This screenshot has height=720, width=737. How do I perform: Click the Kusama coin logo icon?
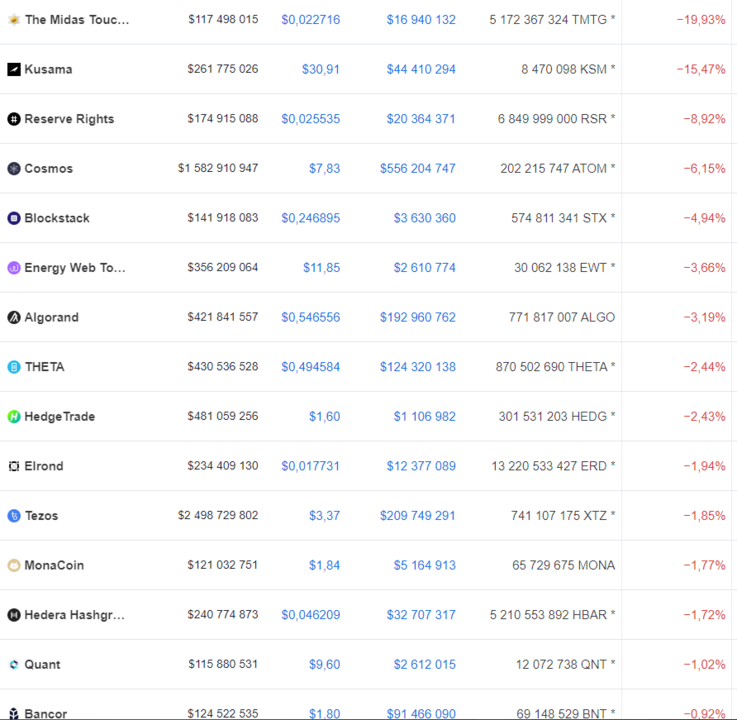pyautogui.click(x=14, y=70)
